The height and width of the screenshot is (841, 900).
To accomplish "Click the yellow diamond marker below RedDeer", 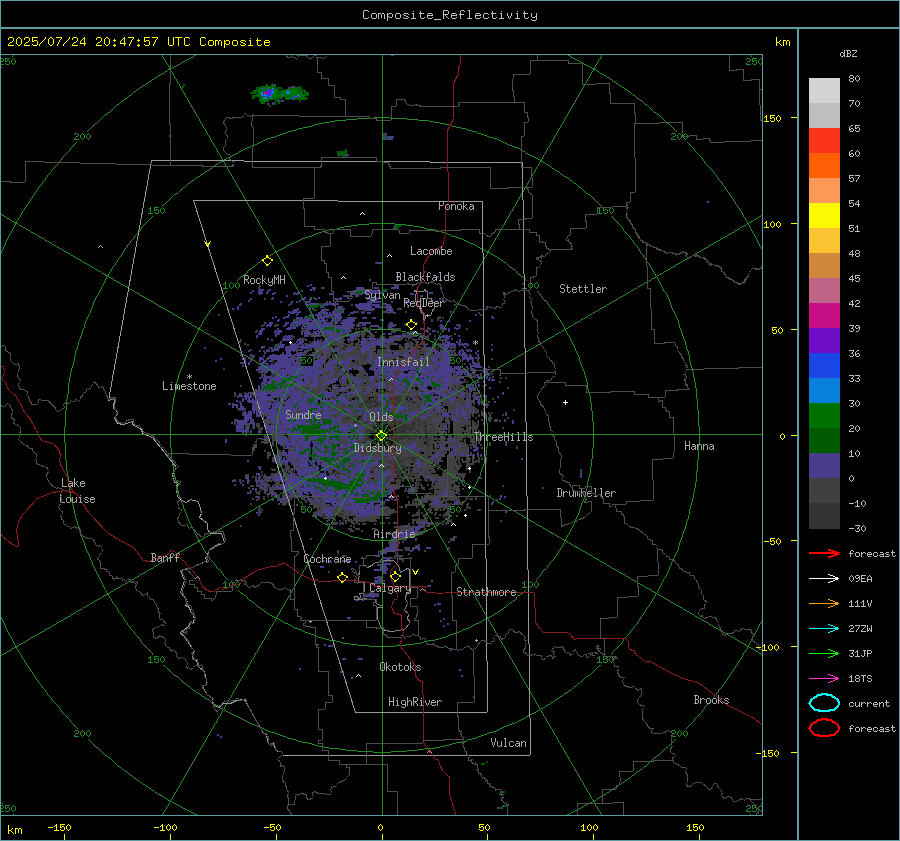I will click(411, 325).
